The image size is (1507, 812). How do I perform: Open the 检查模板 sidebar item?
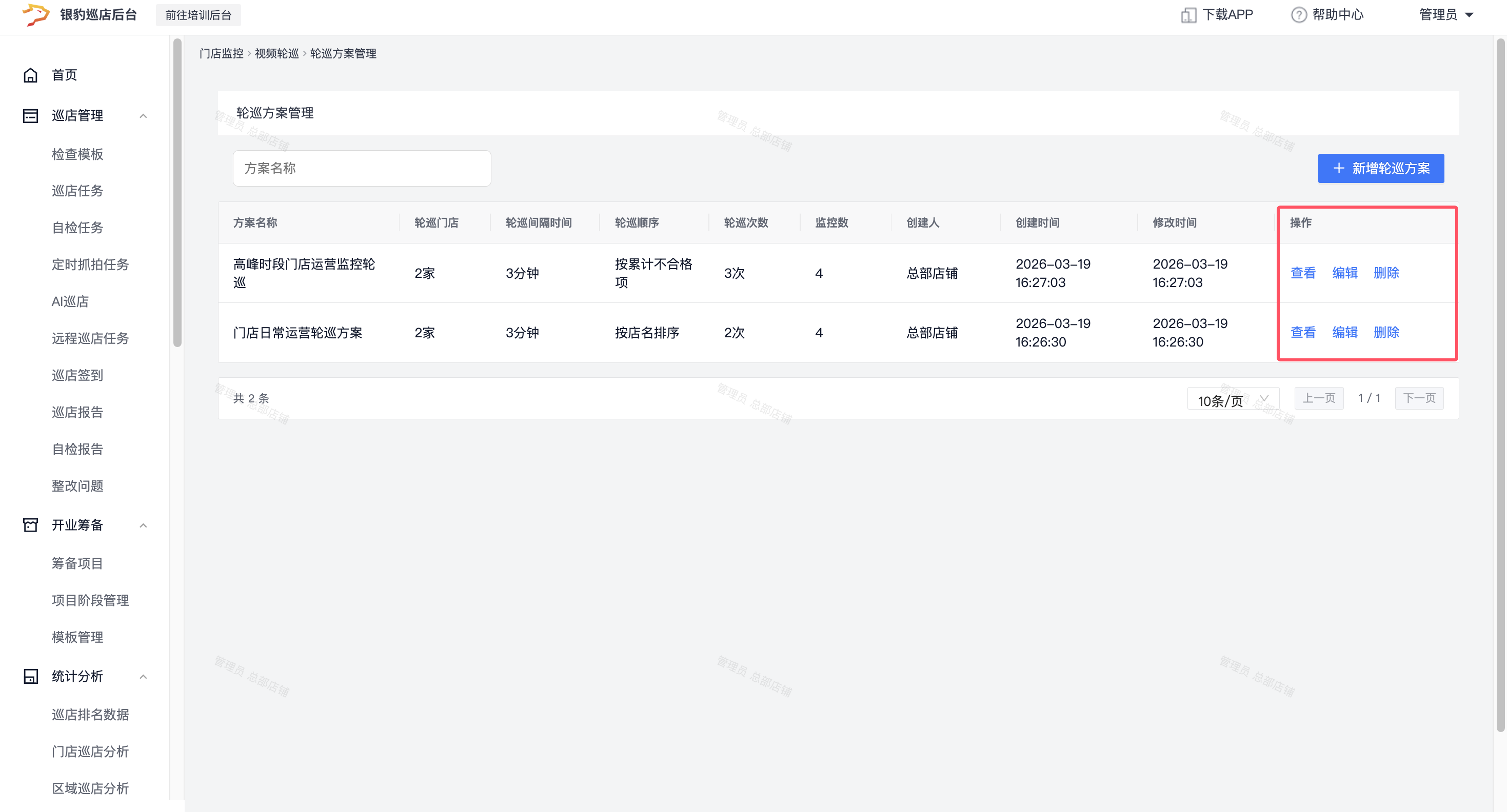pyautogui.click(x=77, y=154)
